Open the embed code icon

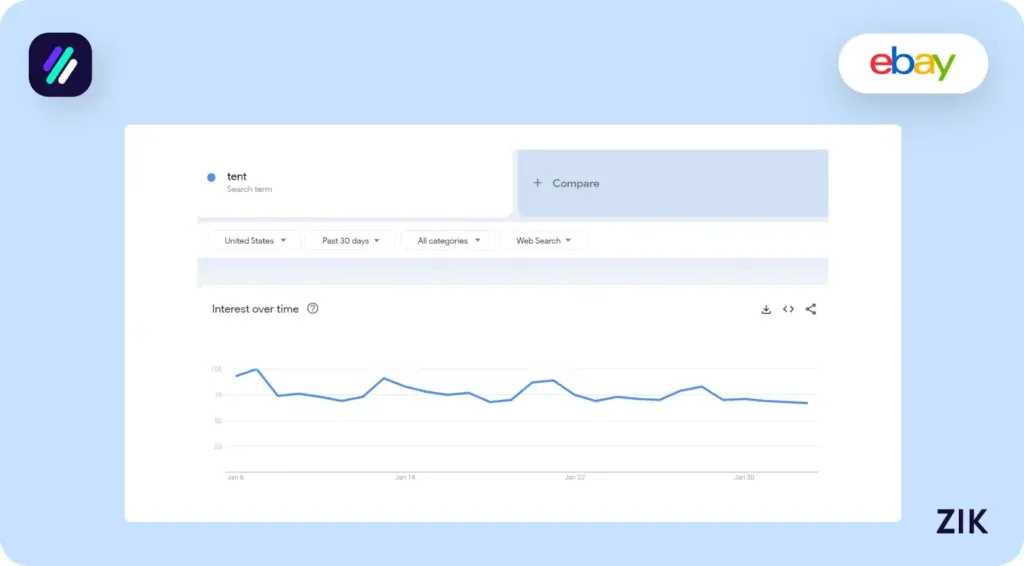tap(788, 310)
